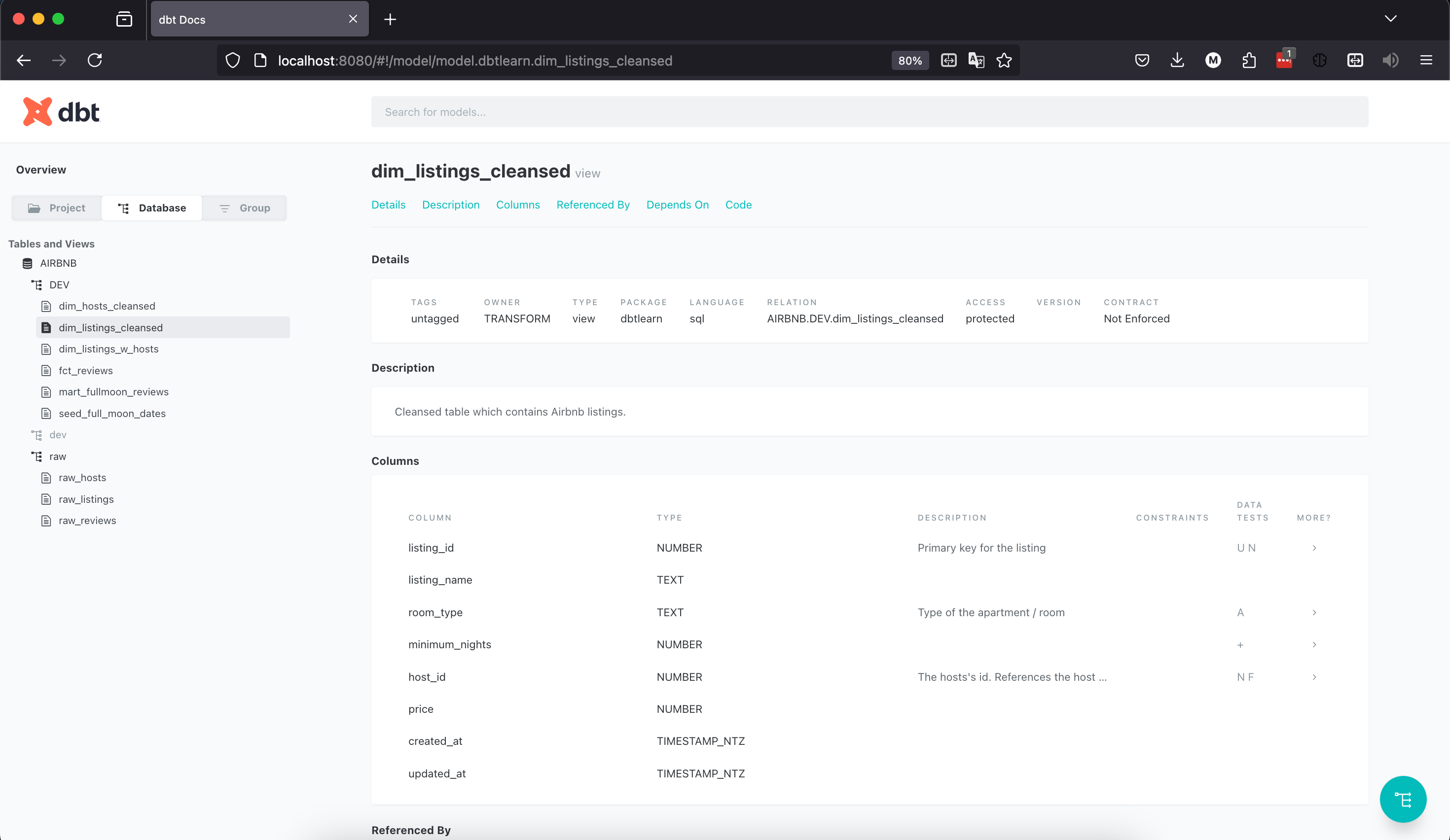Expand the listing_id column row chevron
1450x840 pixels.
pos(1314,548)
